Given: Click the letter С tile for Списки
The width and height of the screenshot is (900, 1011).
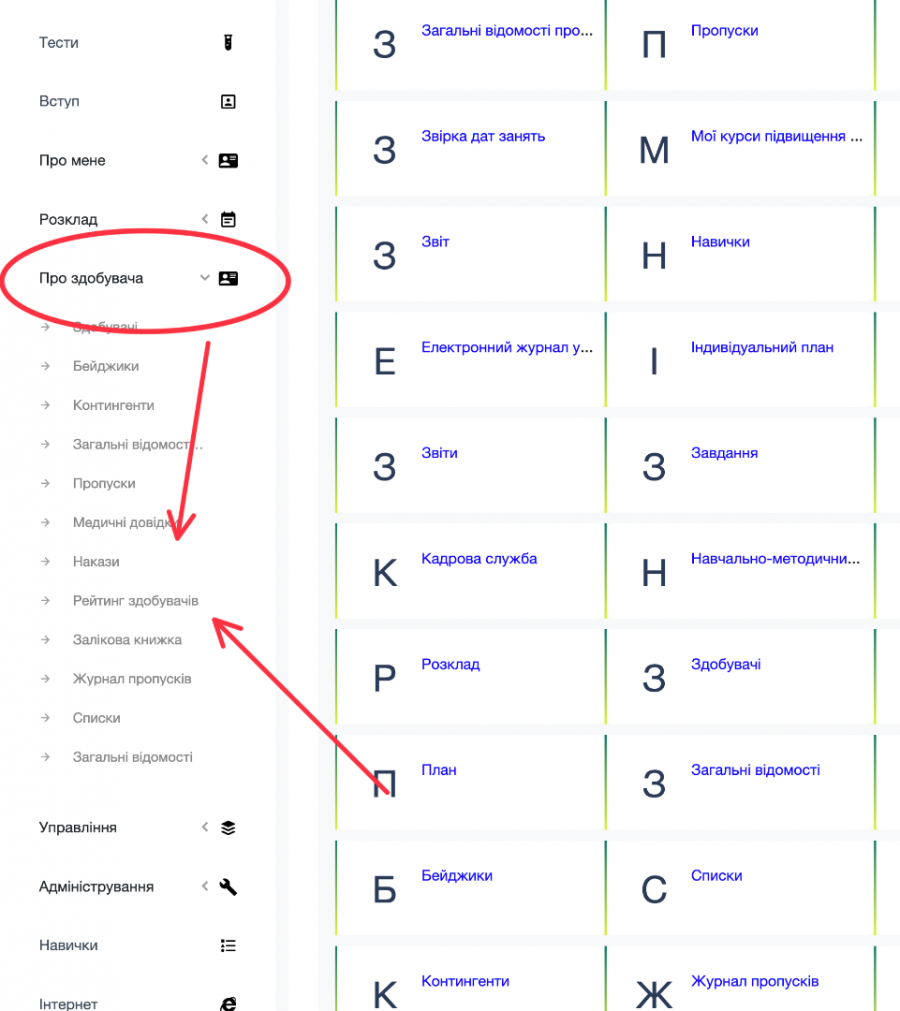Looking at the screenshot, I should pyautogui.click(x=654, y=889).
